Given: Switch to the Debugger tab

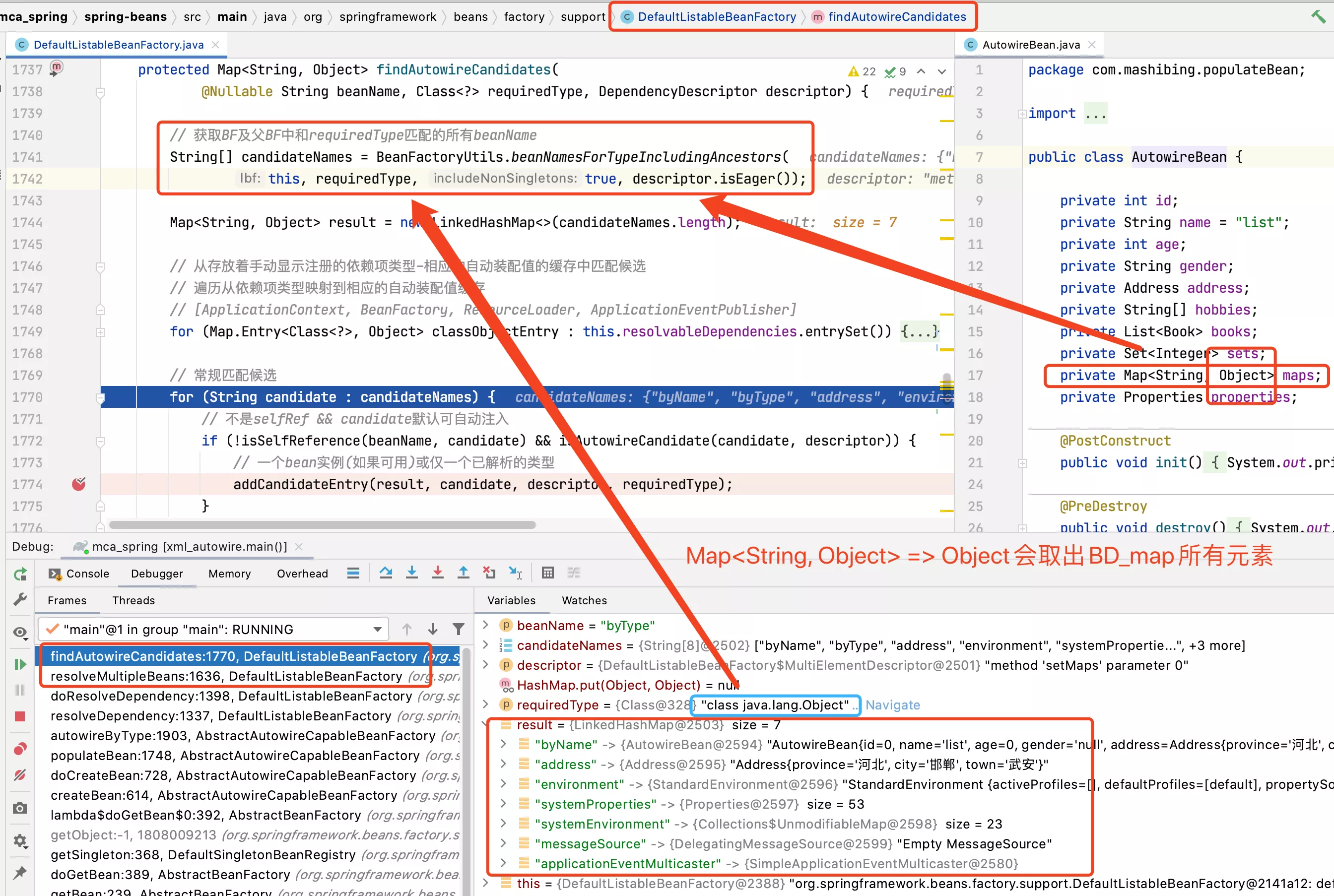Looking at the screenshot, I should pyautogui.click(x=157, y=574).
